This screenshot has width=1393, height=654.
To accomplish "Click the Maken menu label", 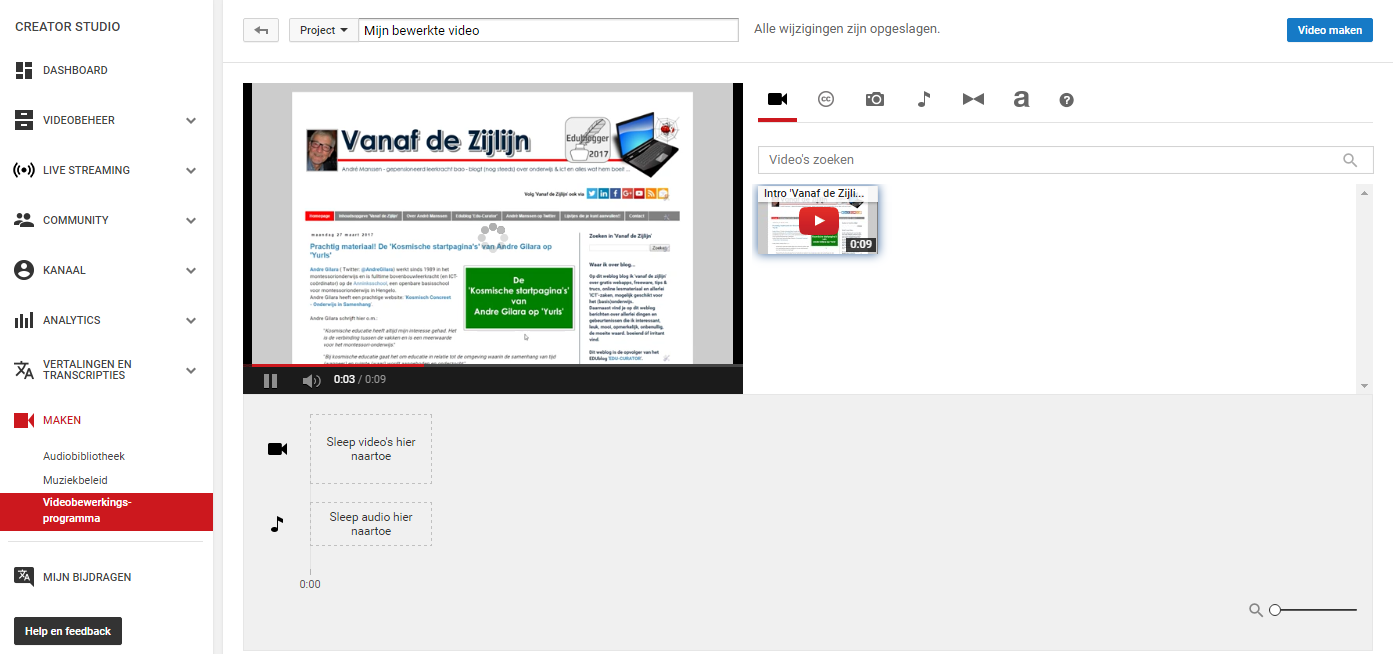I will point(62,420).
